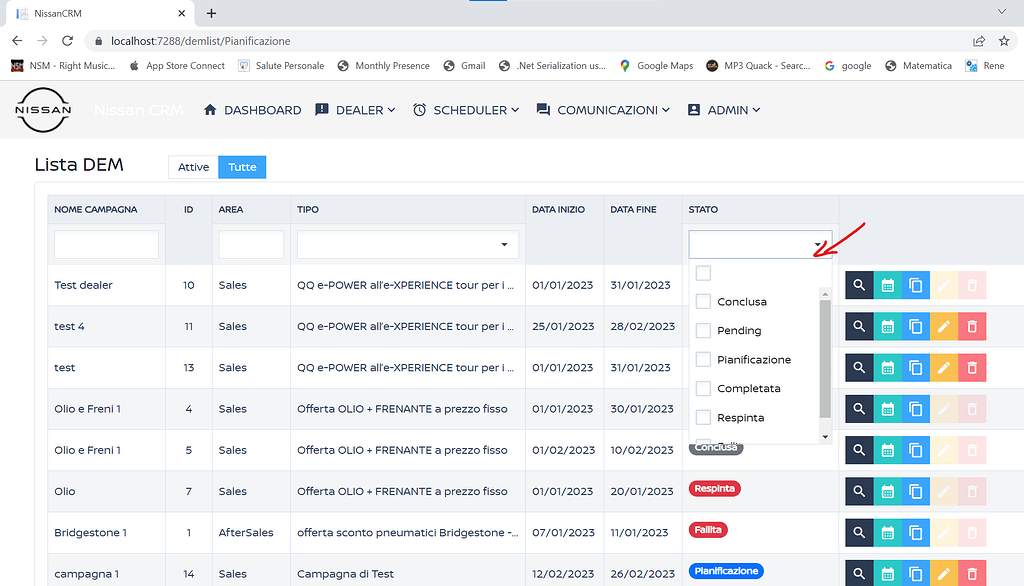
Task: Open calendar for Bridgestone 1 campaign
Action: [888, 532]
